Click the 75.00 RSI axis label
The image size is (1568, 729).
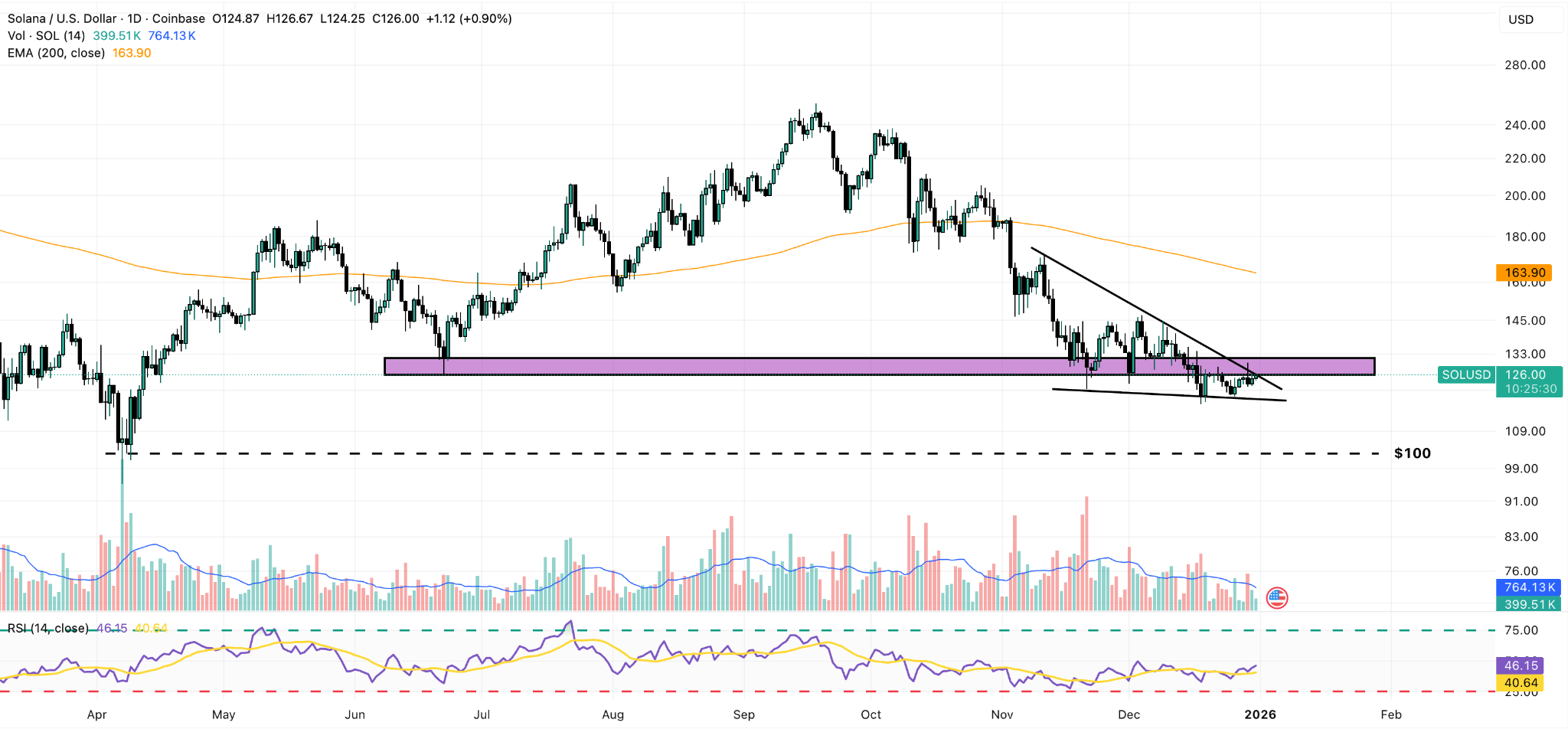(x=1521, y=630)
